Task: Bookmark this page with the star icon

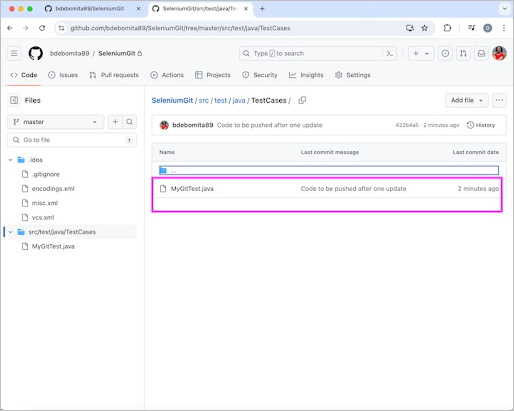Action: tap(424, 28)
